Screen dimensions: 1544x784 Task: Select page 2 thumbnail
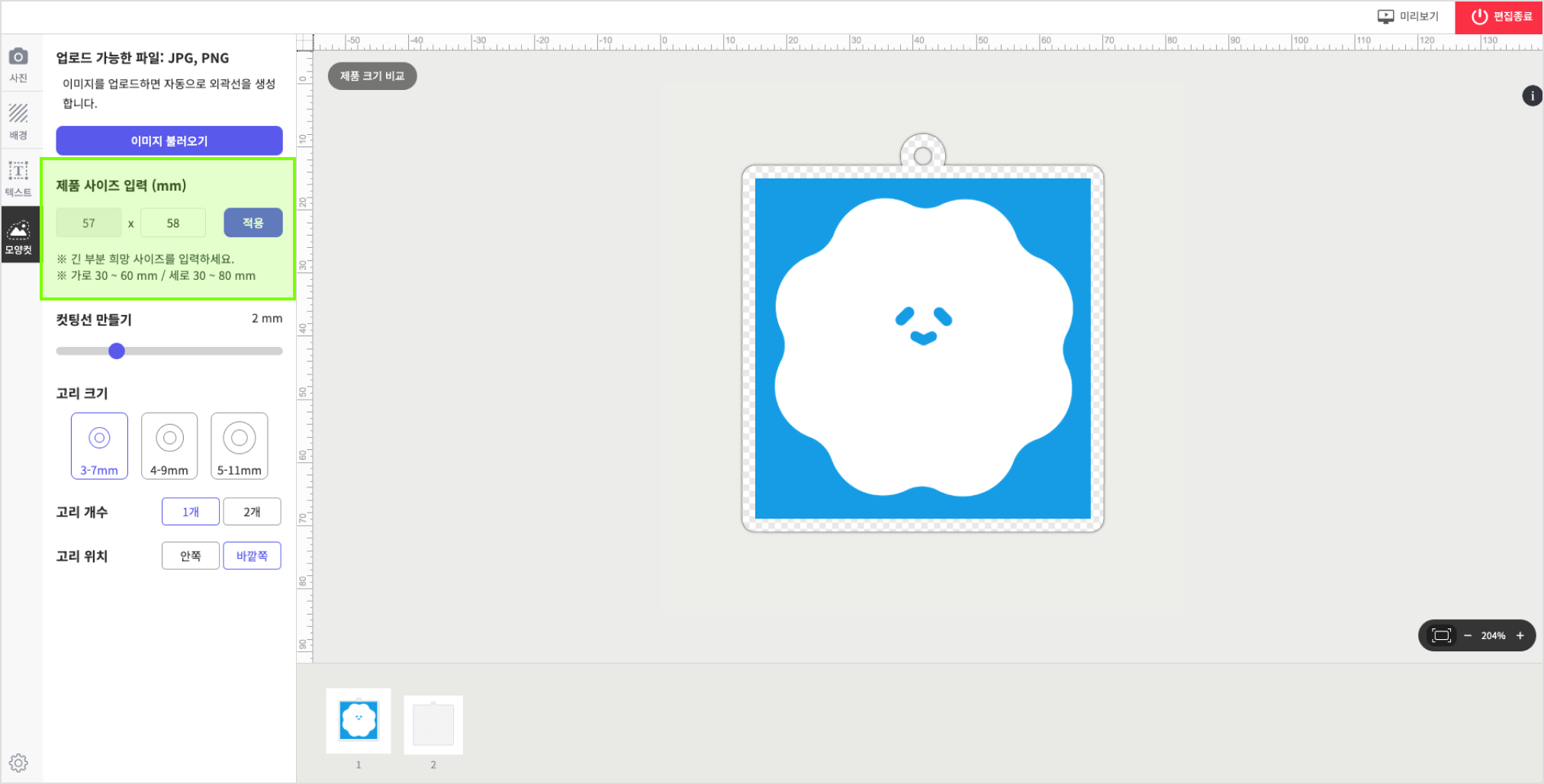tap(433, 725)
